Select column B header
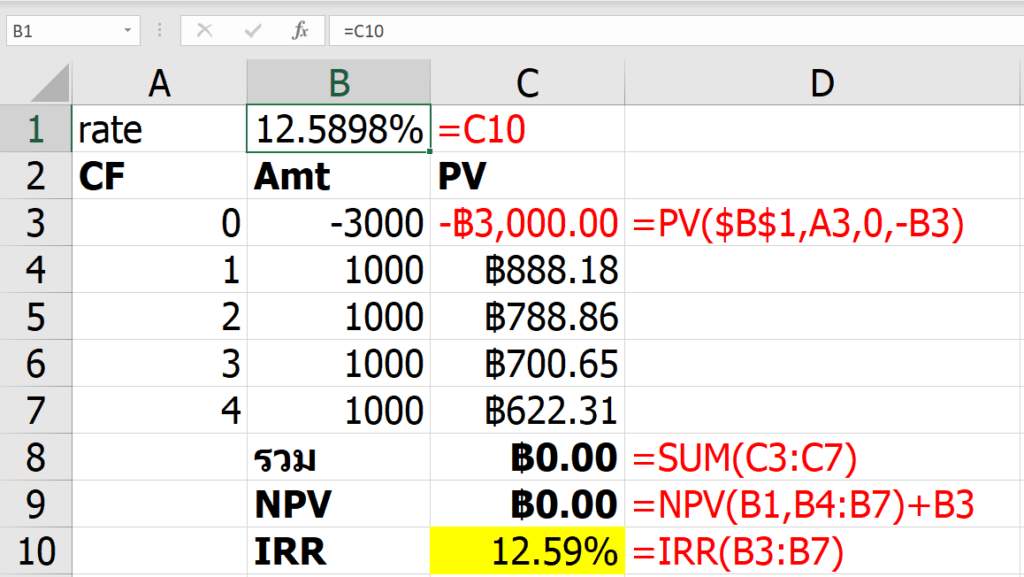The image size is (1024, 577). (x=339, y=83)
